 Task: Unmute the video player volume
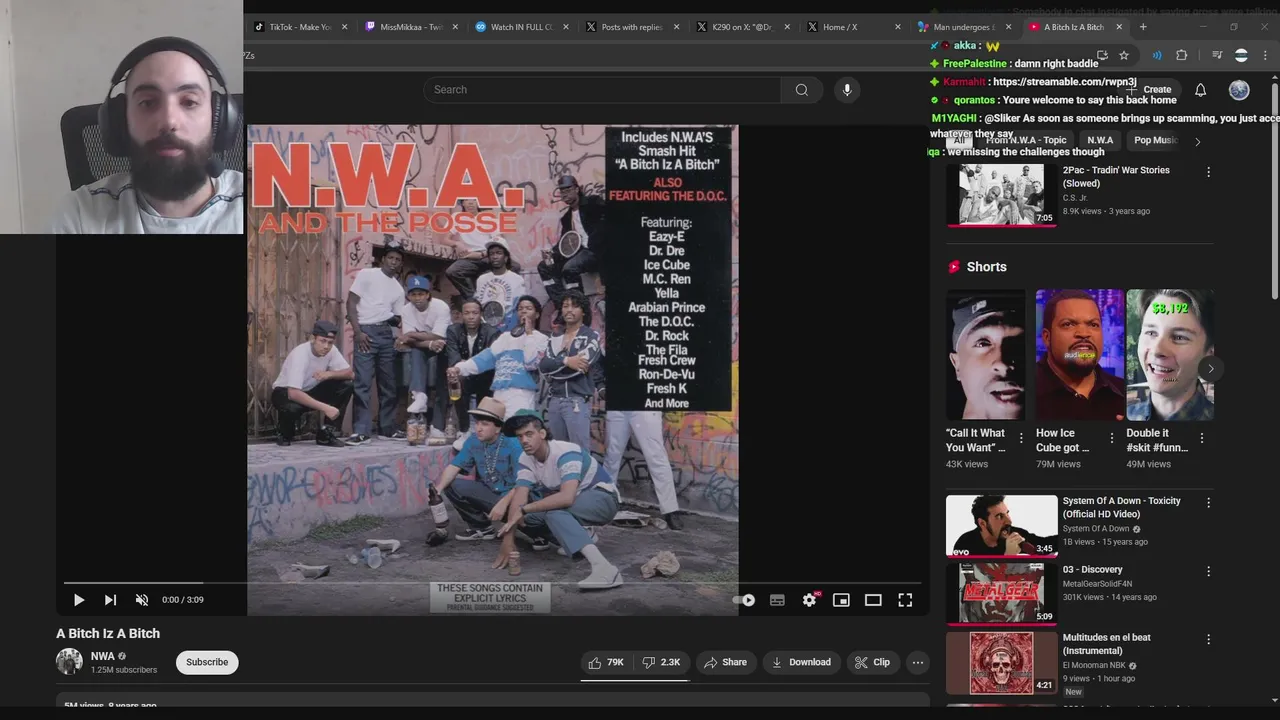click(x=142, y=600)
